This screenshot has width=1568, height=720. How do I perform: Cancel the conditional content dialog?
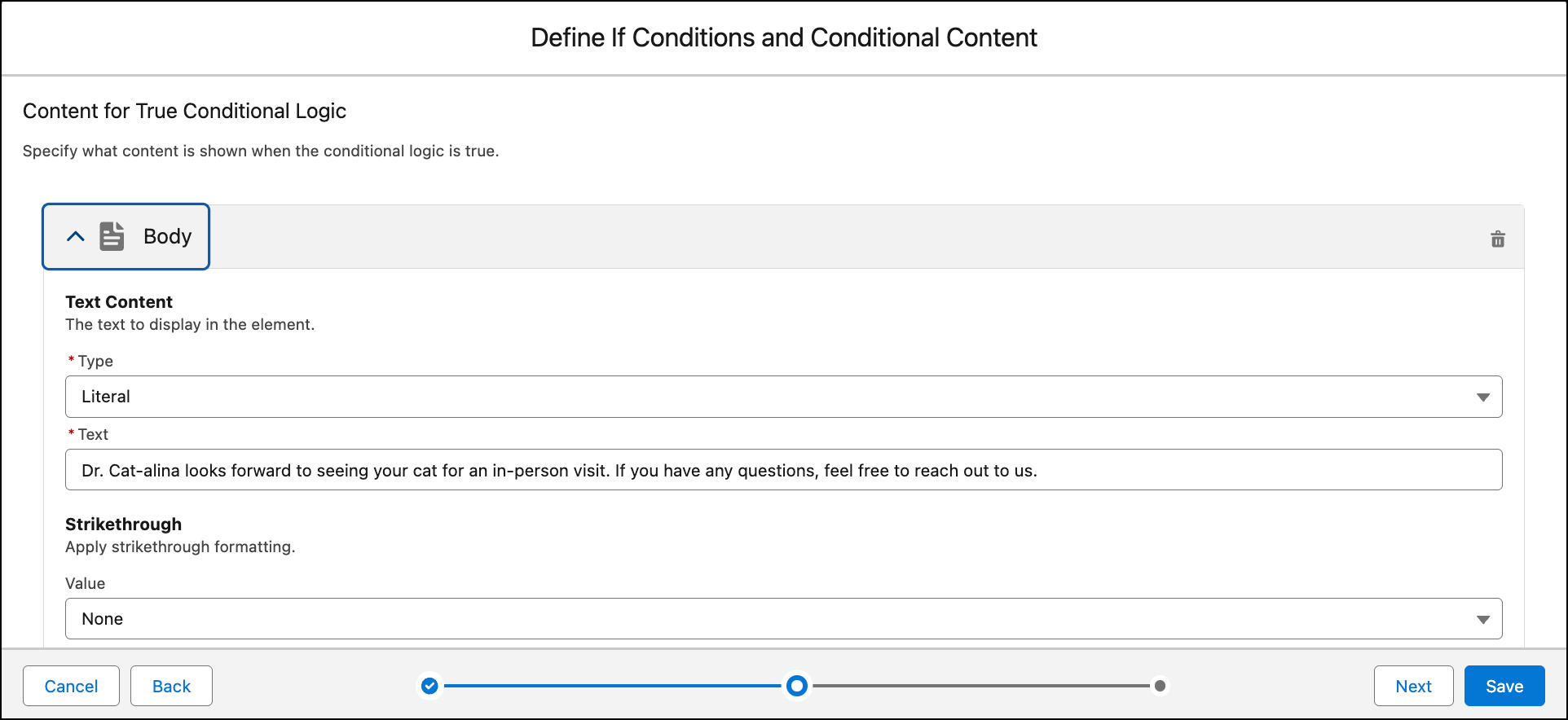(x=71, y=686)
